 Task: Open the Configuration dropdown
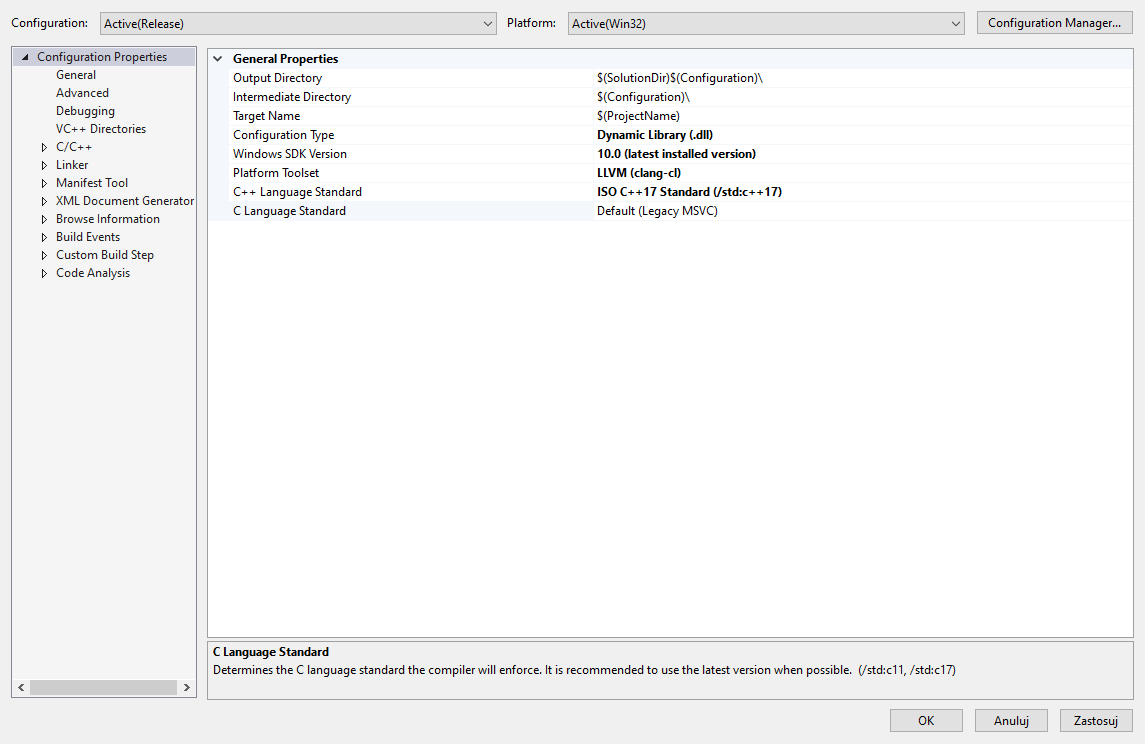coord(298,23)
